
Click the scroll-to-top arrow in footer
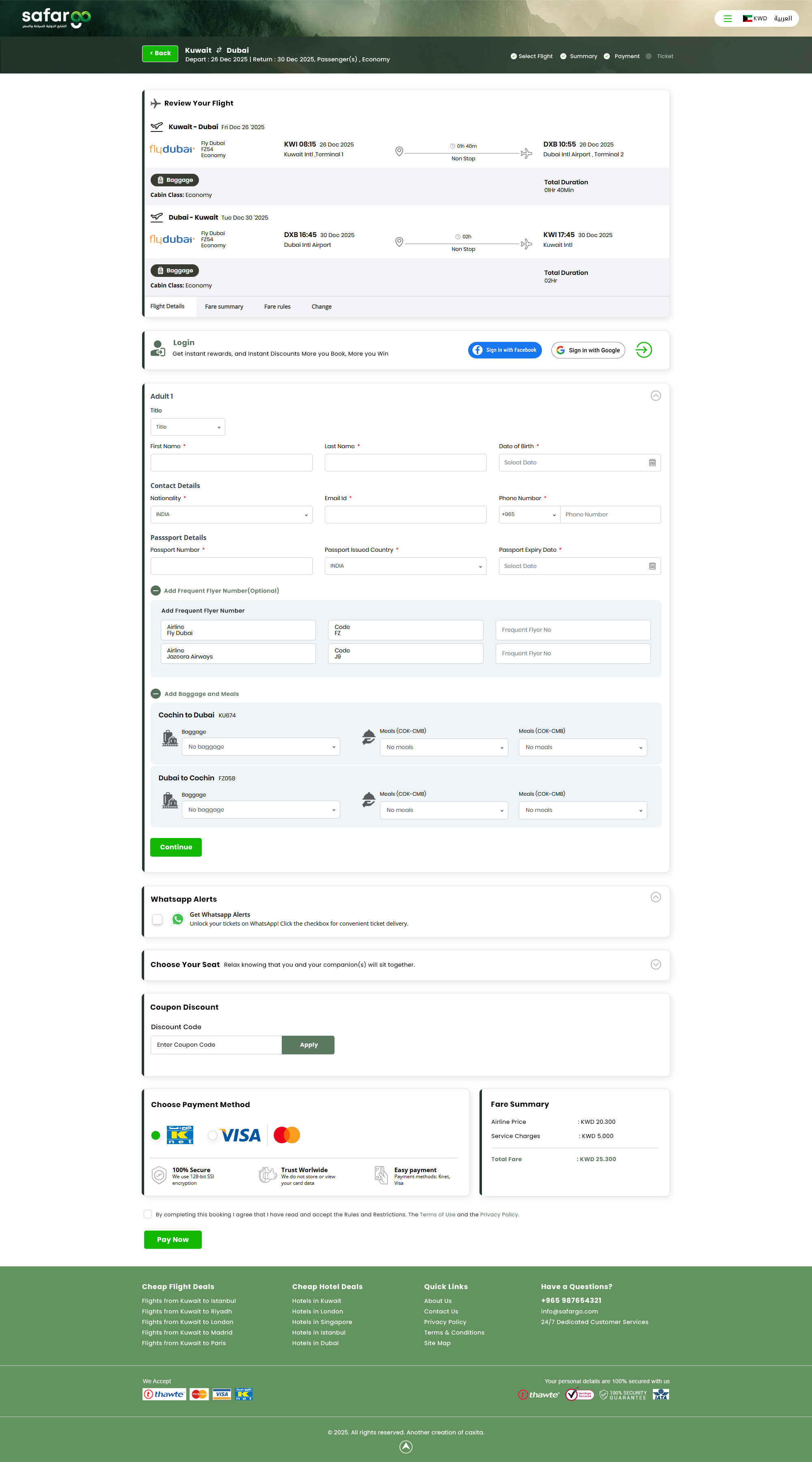[x=406, y=1447]
